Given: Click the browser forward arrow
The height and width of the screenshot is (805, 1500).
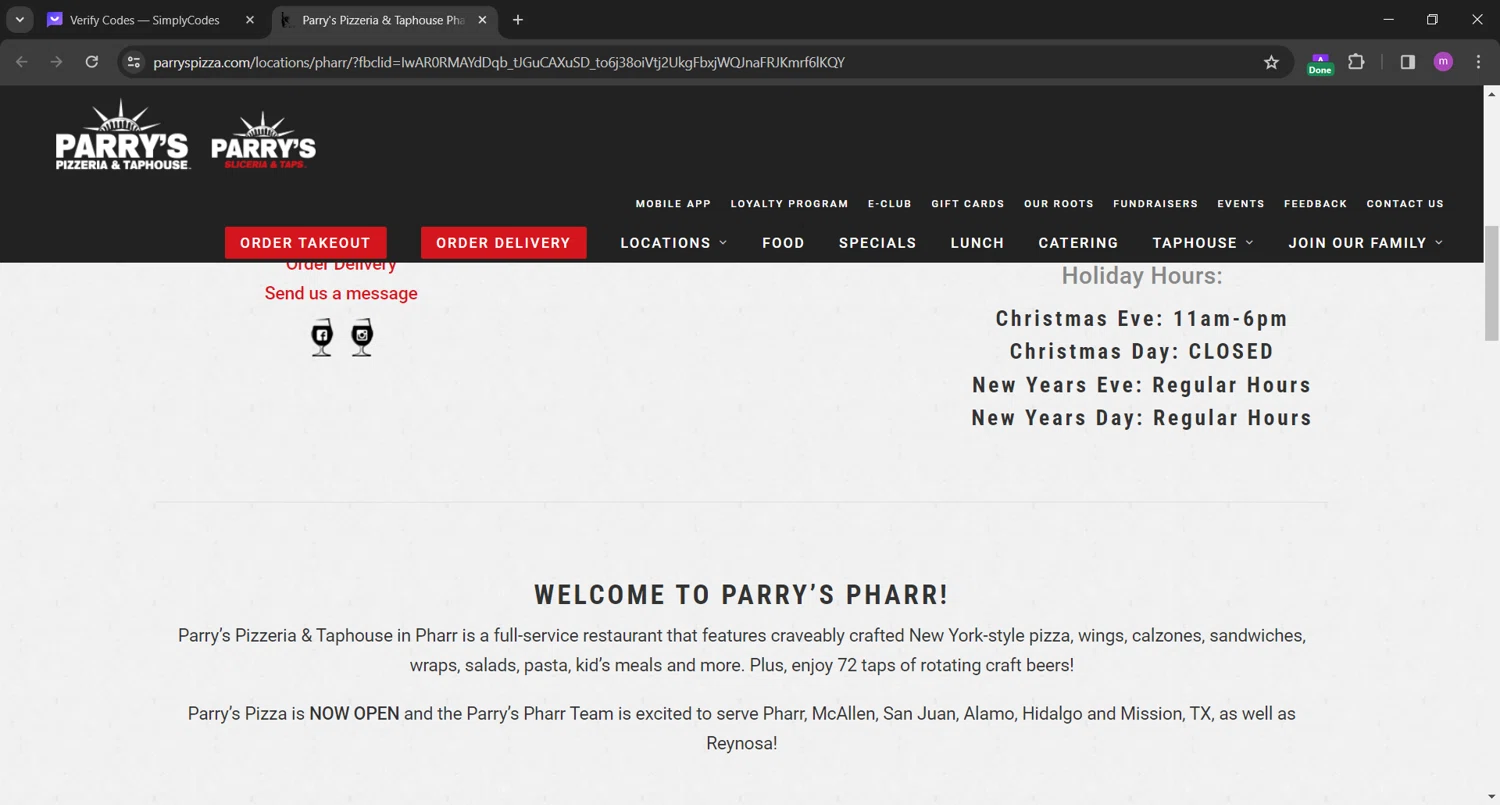Looking at the screenshot, I should coord(57,62).
